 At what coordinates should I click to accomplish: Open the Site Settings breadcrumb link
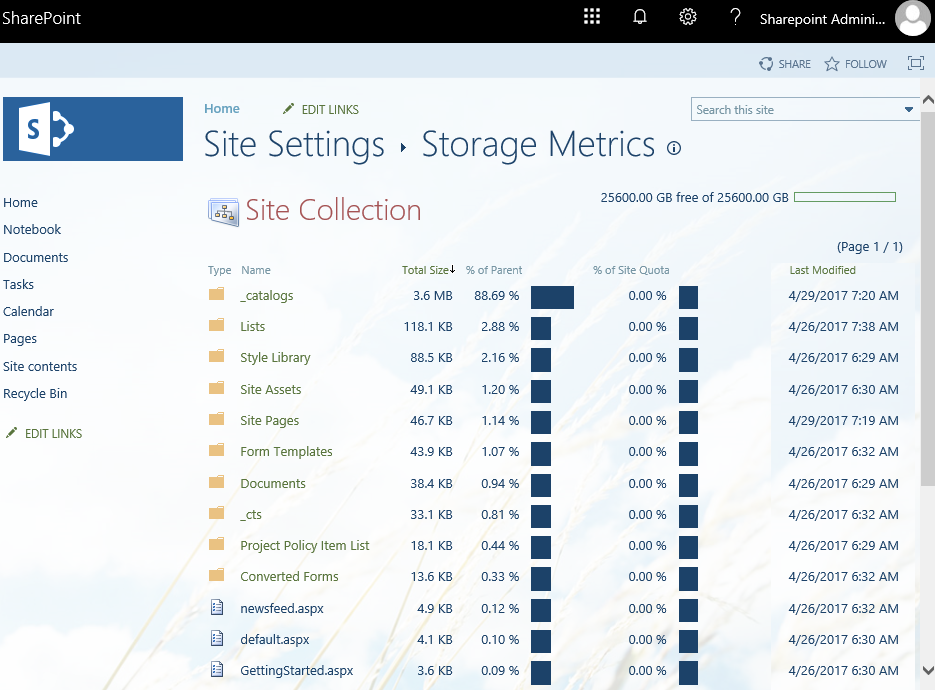coord(294,145)
